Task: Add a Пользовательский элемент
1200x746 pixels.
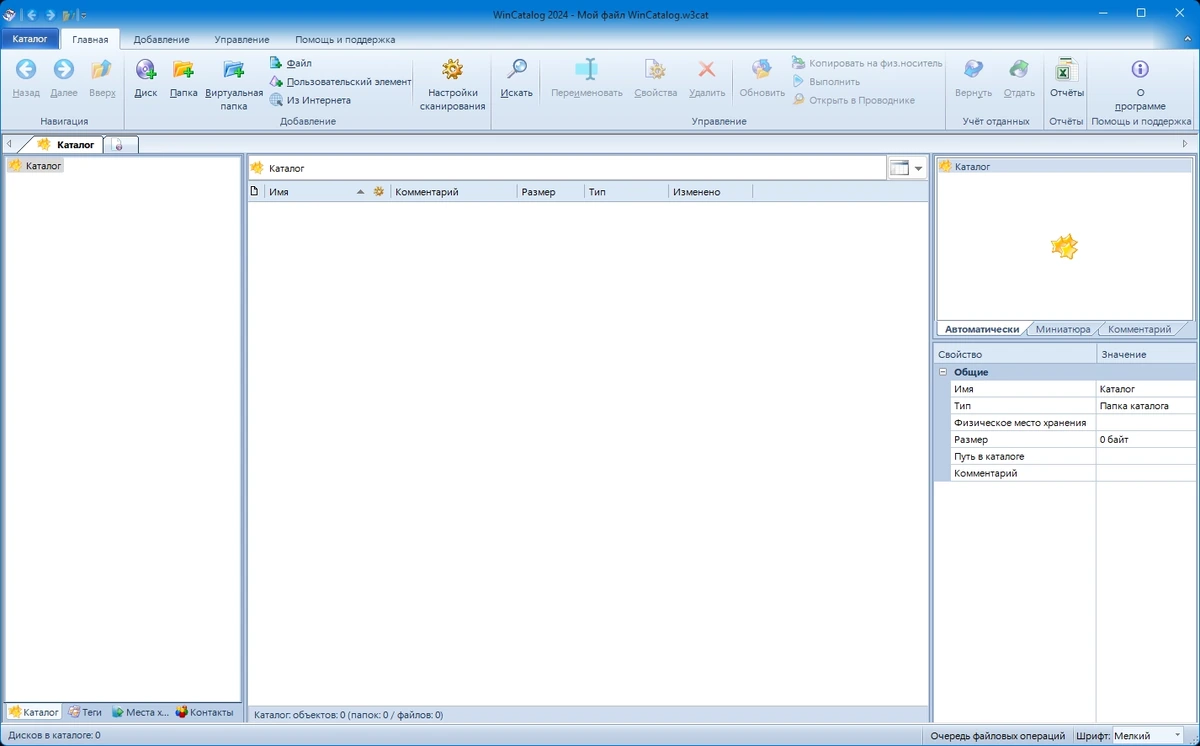Action: 340,81
